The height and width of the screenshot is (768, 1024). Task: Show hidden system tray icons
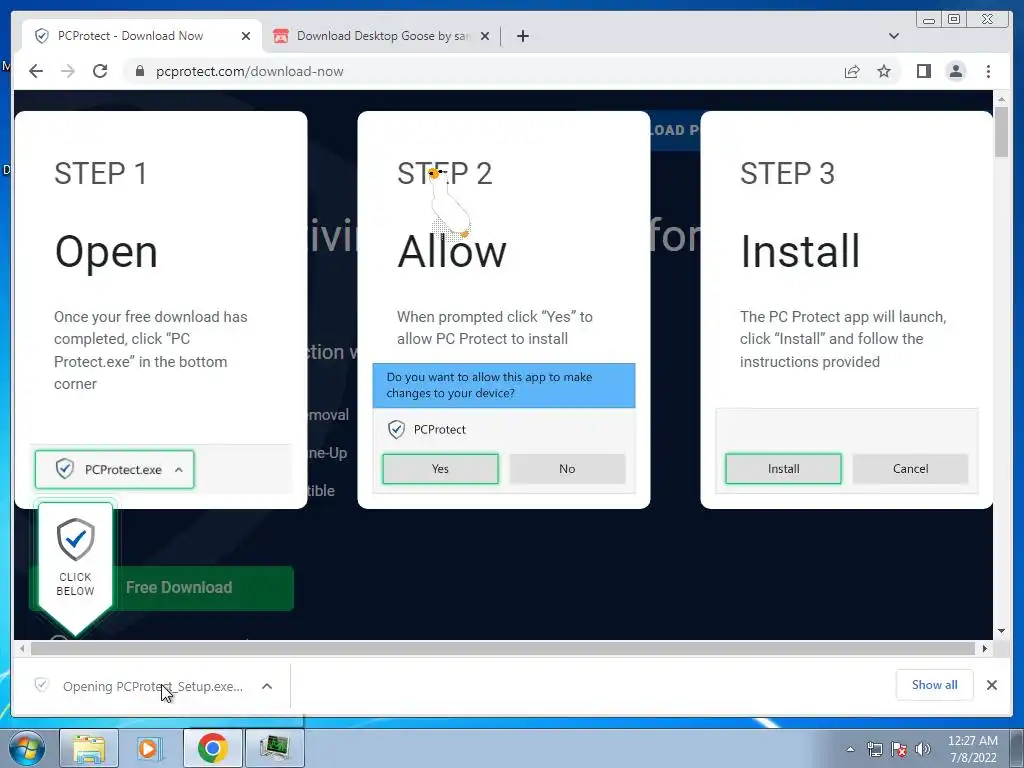click(x=850, y=749)
